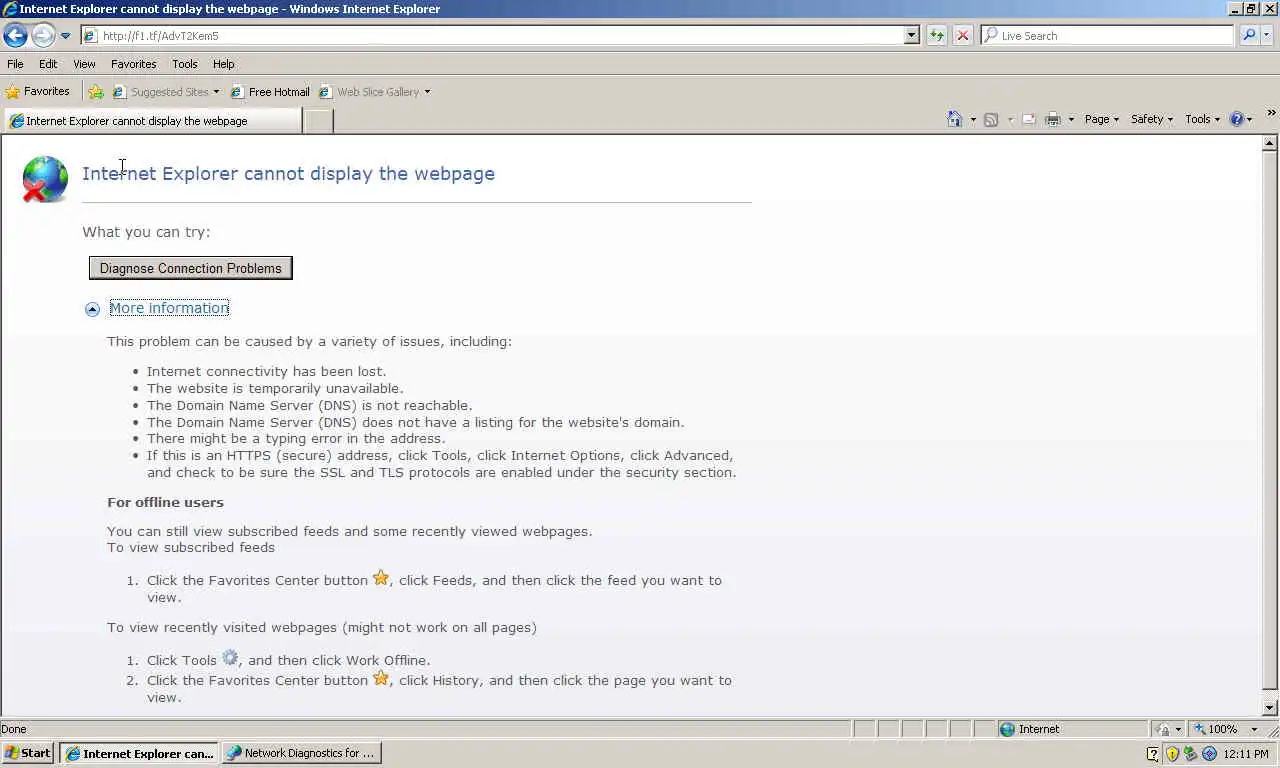
Task: Click the Favorites Center star near History
Action: click(x=381, y=678)
